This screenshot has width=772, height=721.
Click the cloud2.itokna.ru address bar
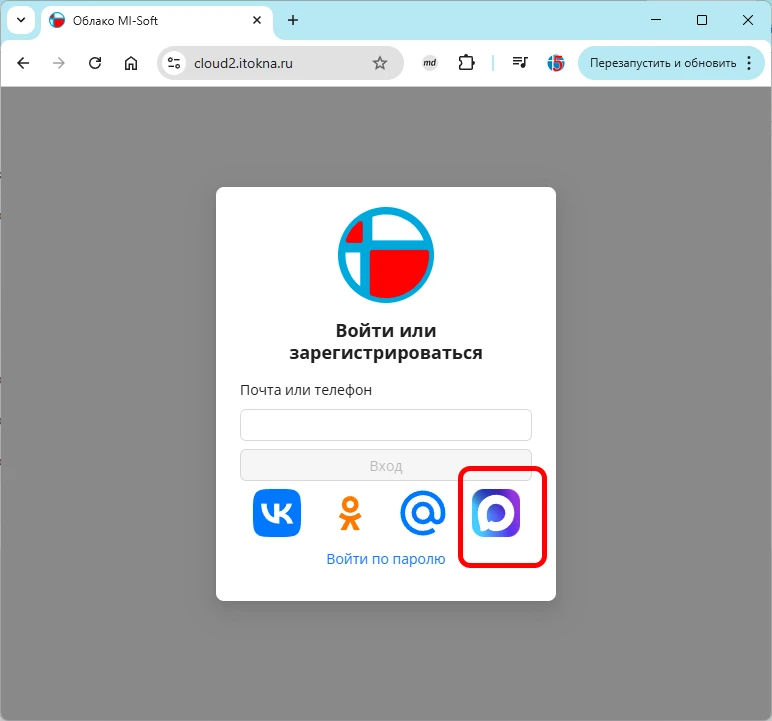[x=281, y=63]
